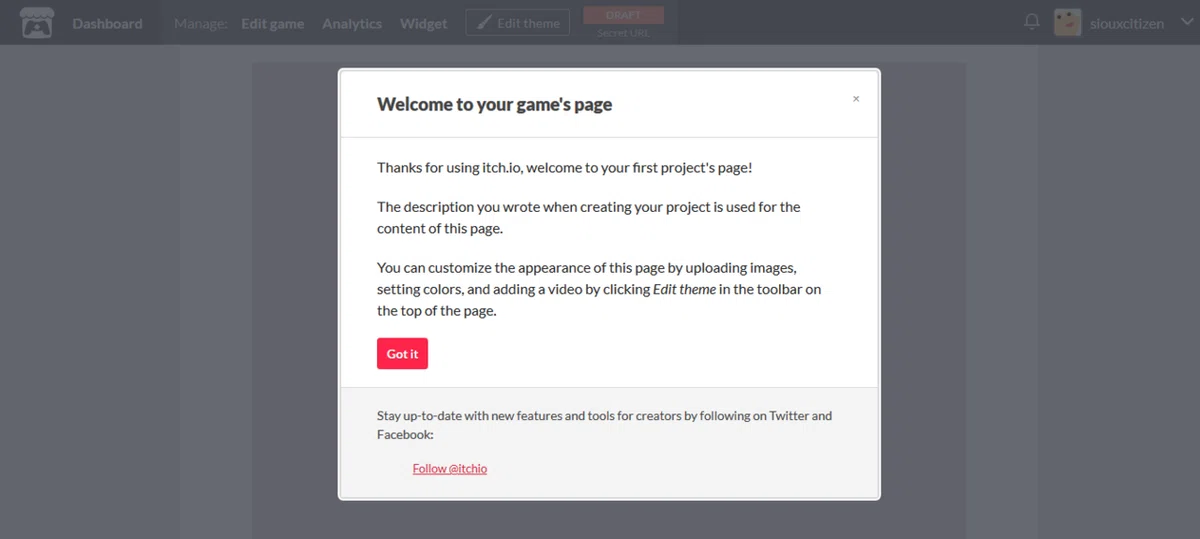The image size is (1200, 539).
Task: Click the Edit theme button
Action: tap(517, 23)
